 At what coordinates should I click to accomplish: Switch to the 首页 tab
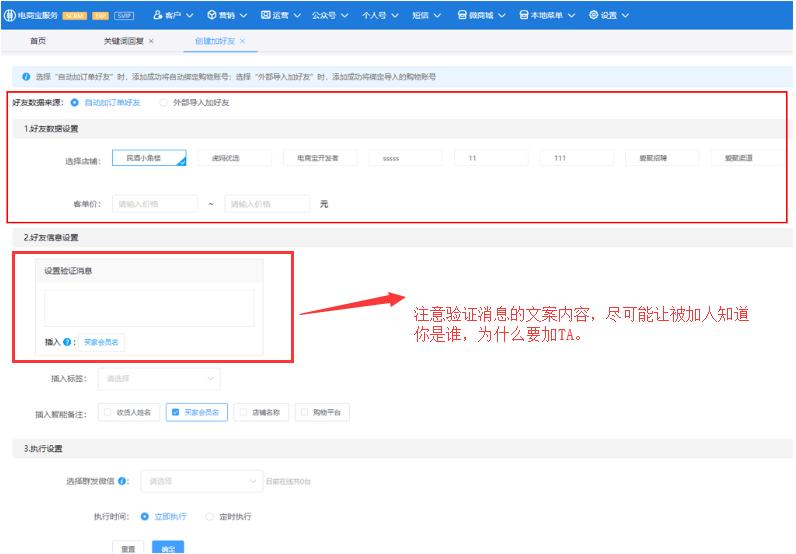[x=38, y=41]
